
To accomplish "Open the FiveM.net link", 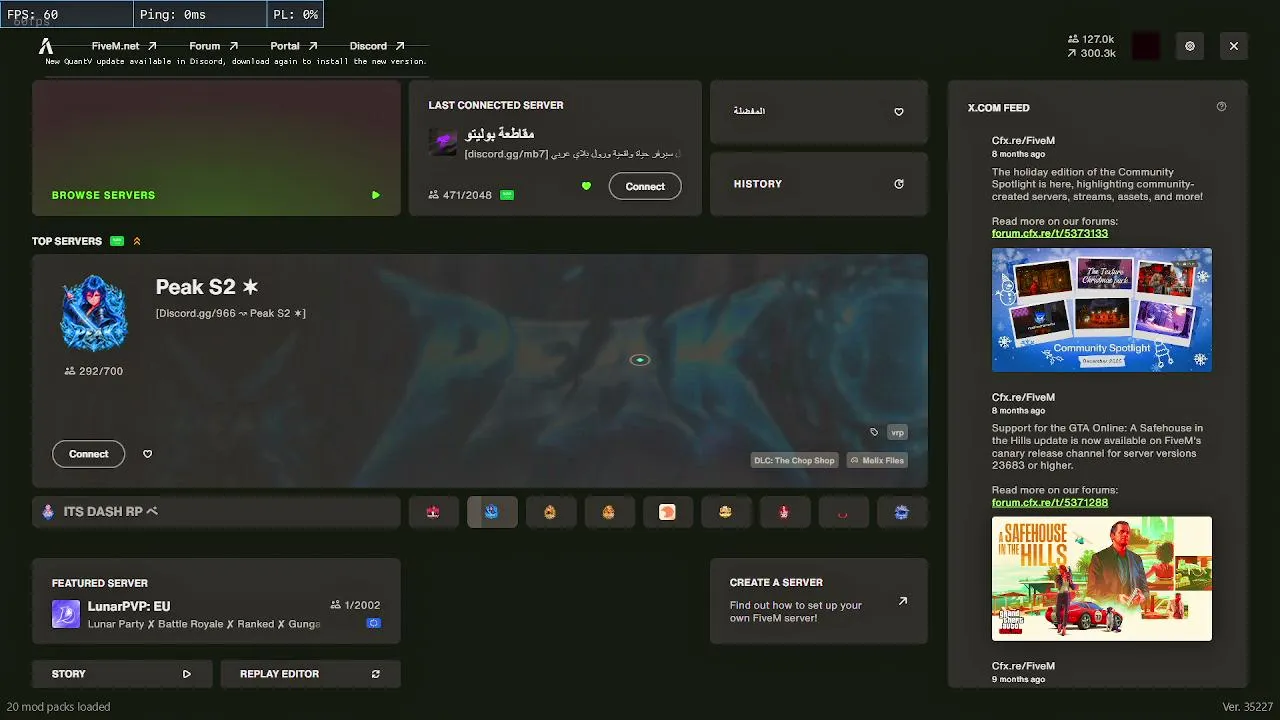I will pyautogui.click(x=124, y=46).
